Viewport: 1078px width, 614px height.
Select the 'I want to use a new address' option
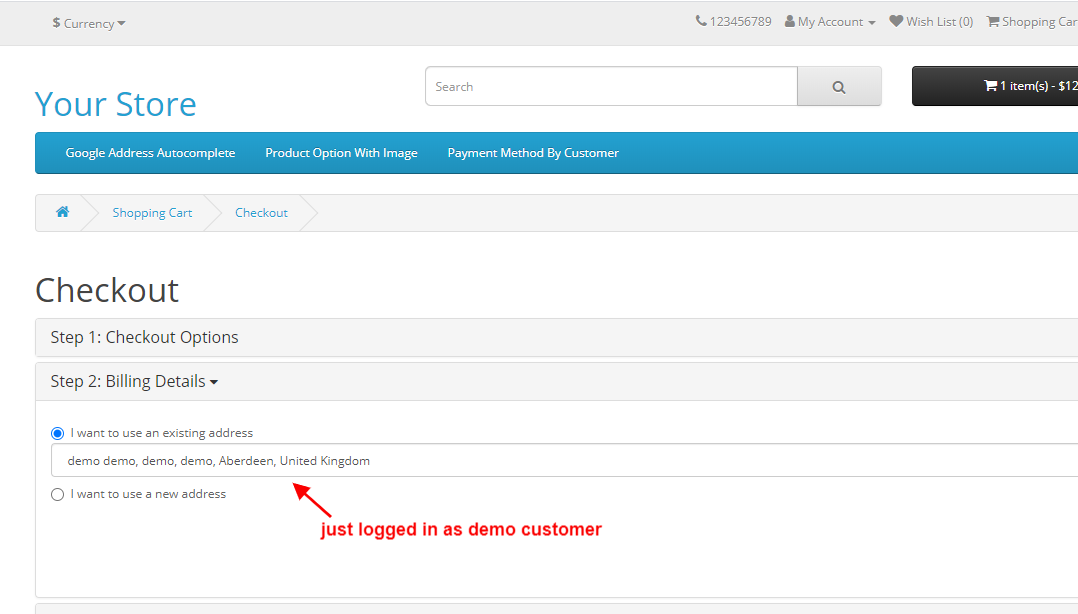(57, 493)
